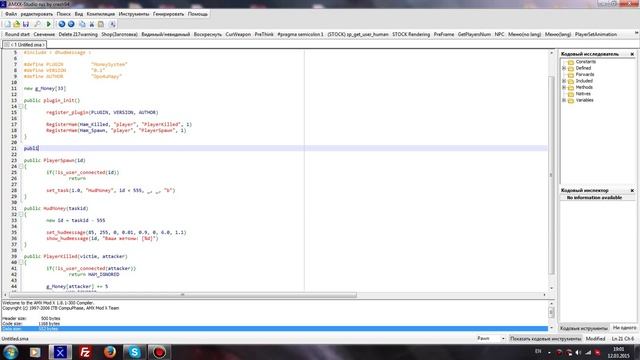Collapse the plugin_init code fold marker
The width and height of the screenshot is (640, 360).
tap(21, 107)
